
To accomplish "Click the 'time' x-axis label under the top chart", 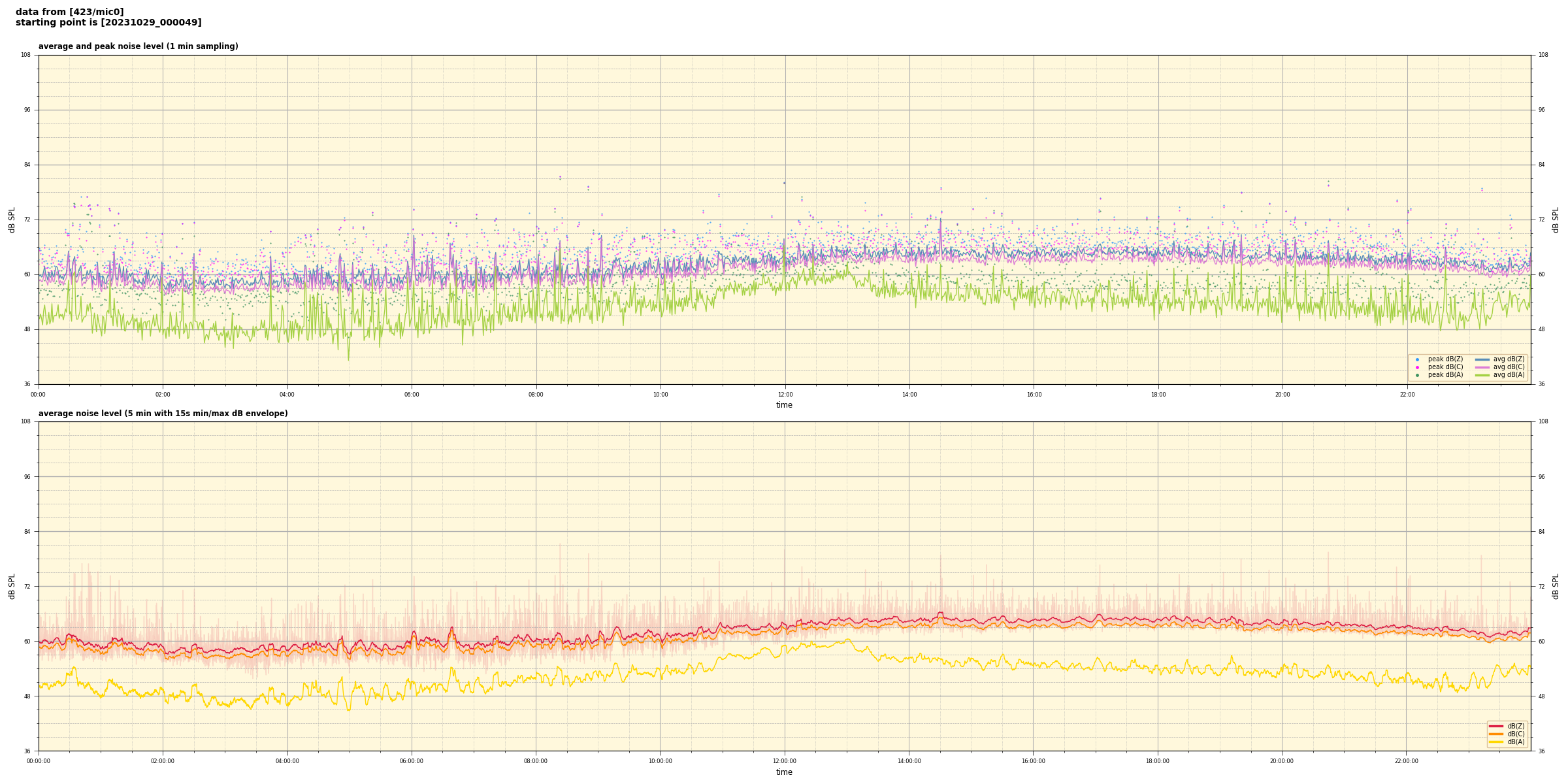I will tap(784, 405).
